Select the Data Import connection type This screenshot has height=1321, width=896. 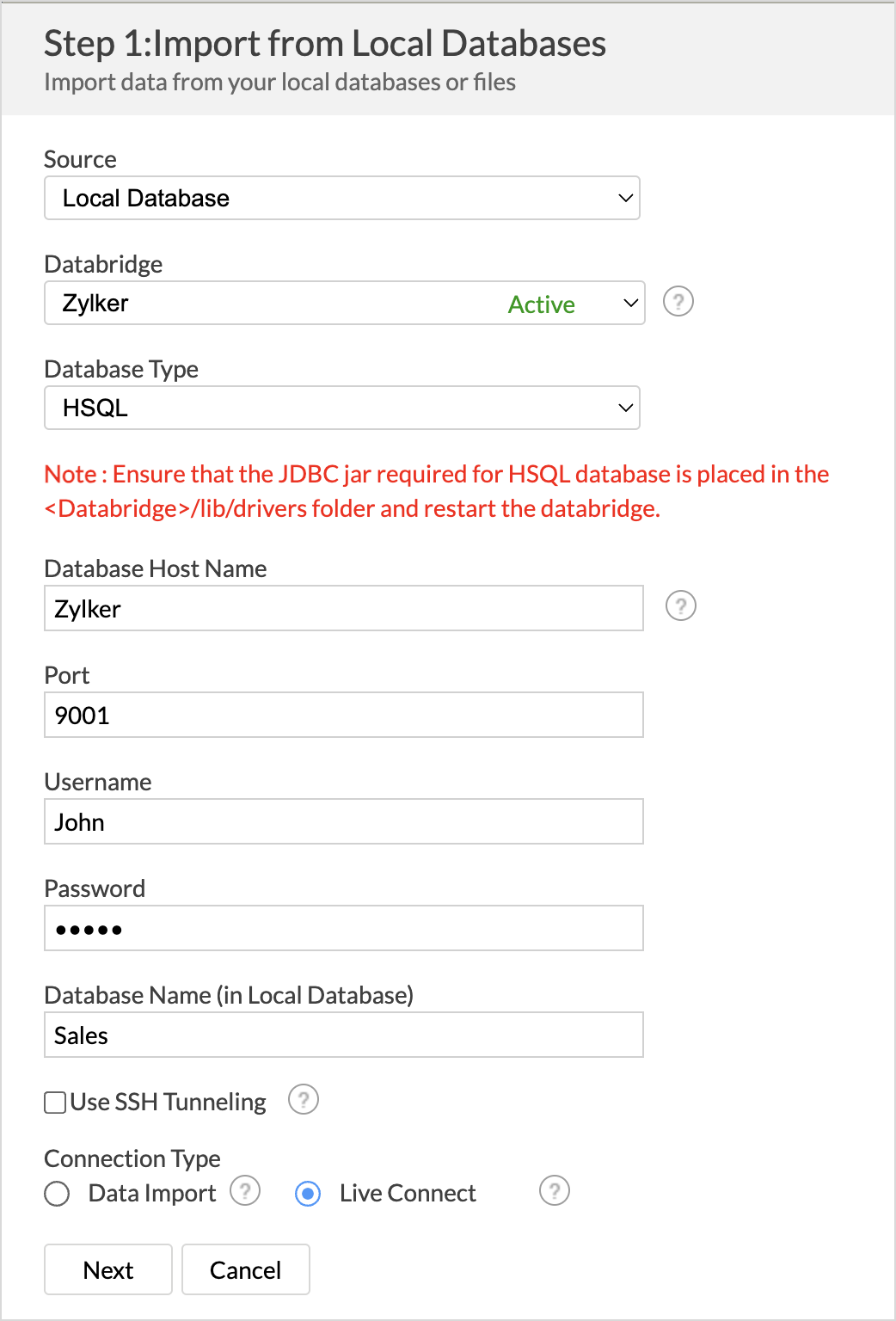click(56, 1194)
